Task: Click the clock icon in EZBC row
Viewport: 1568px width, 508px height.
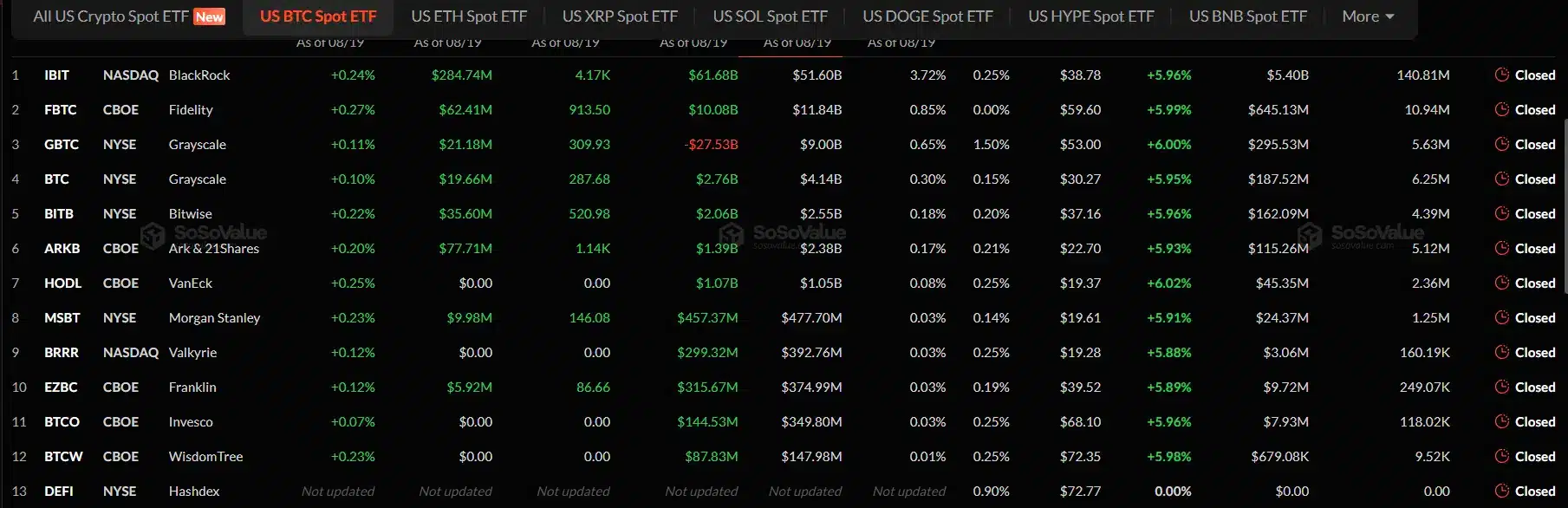Action: (x=1502, y=388)
